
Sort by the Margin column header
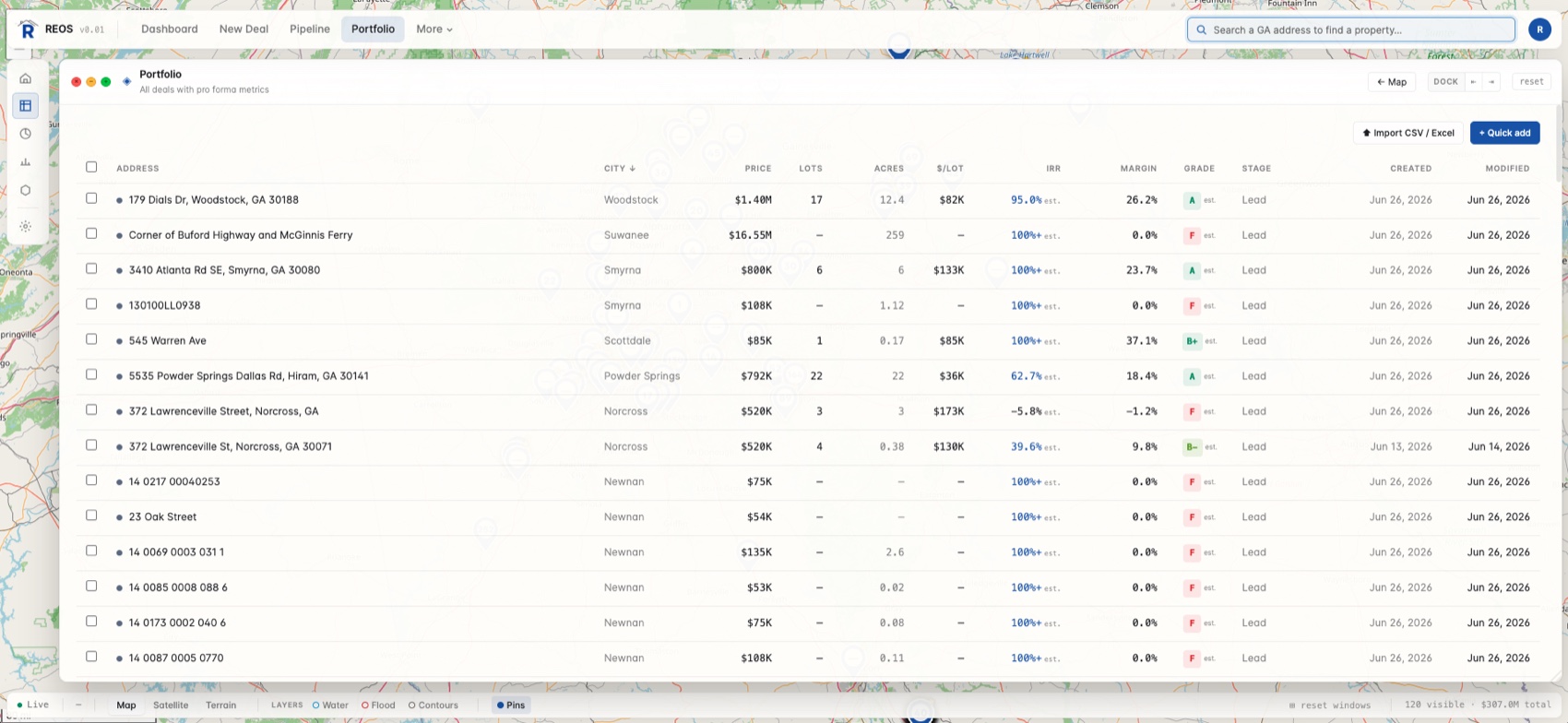(x=1138, y=169)
